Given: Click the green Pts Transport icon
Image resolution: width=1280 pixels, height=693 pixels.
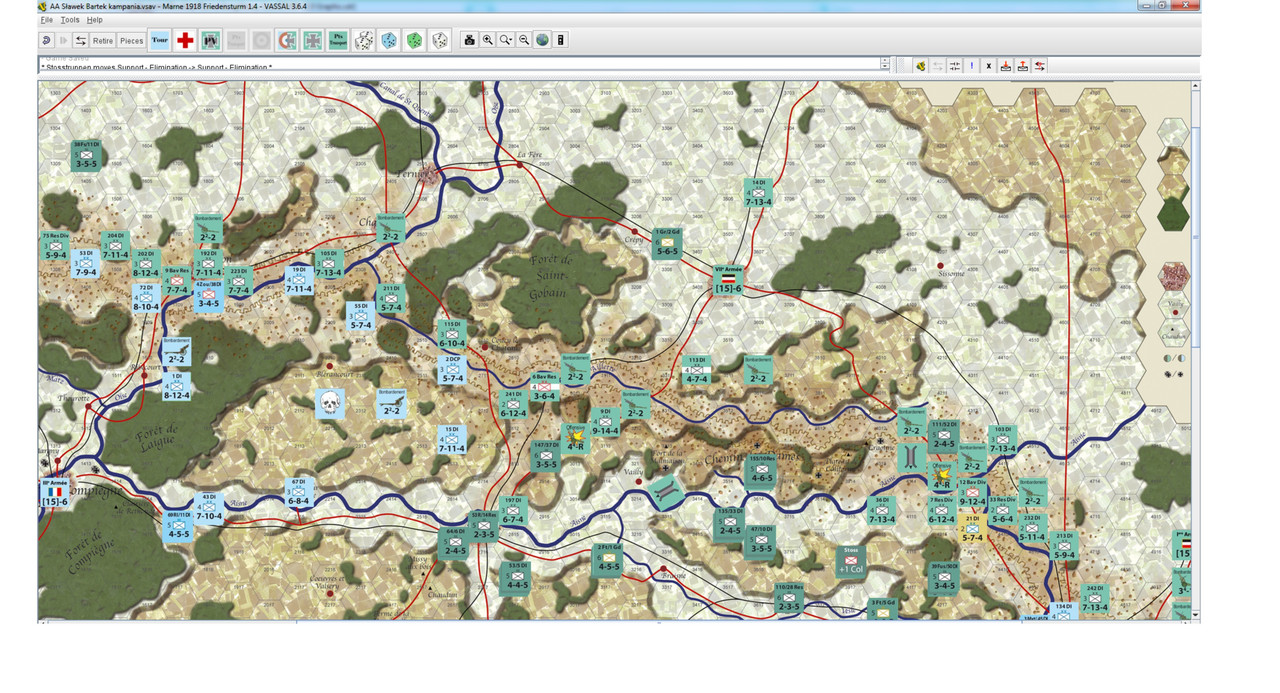Looking at the screenshot, I should [x=338, y=41].
